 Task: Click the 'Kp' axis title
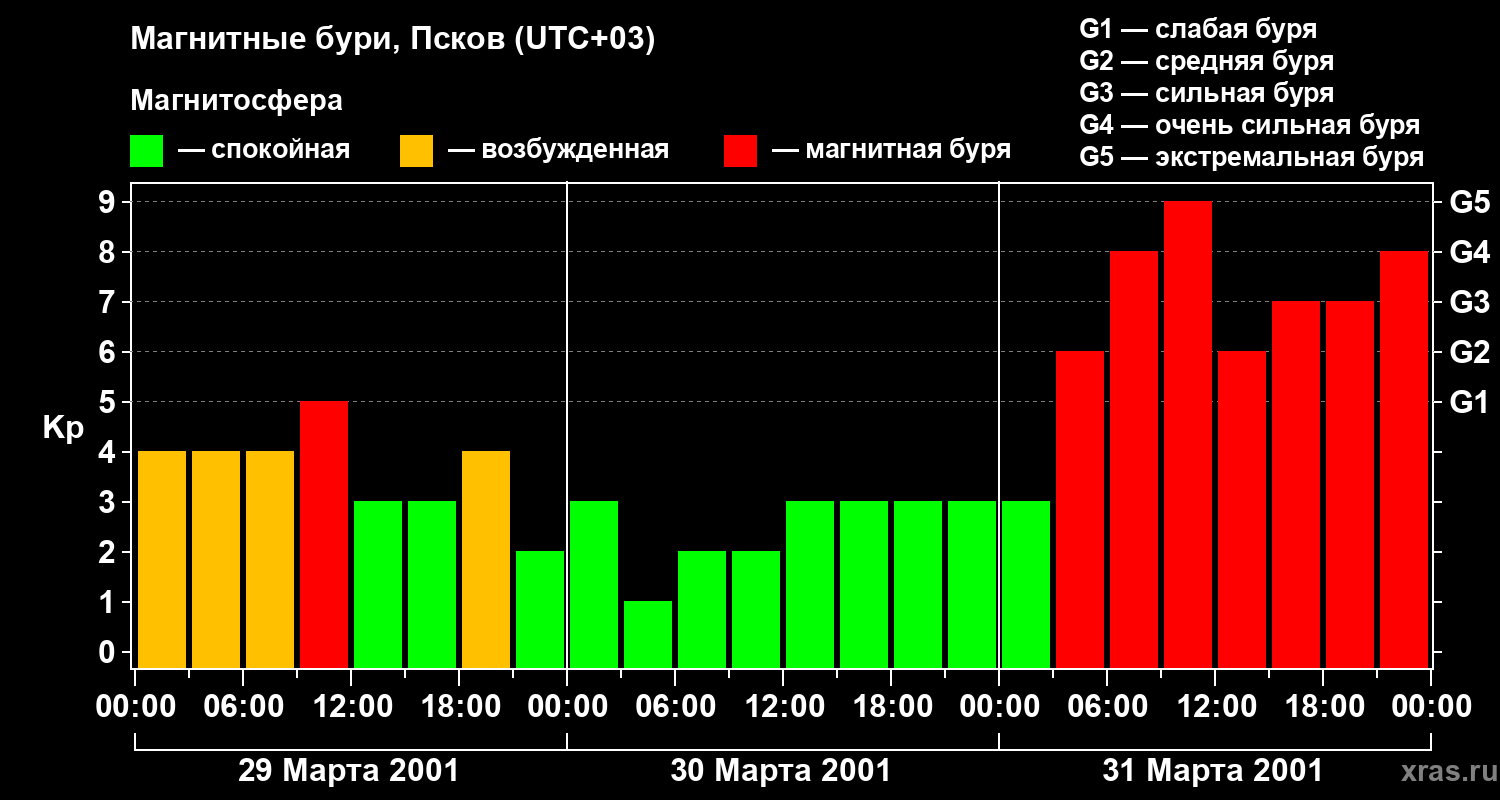click(x=63, y=428)
